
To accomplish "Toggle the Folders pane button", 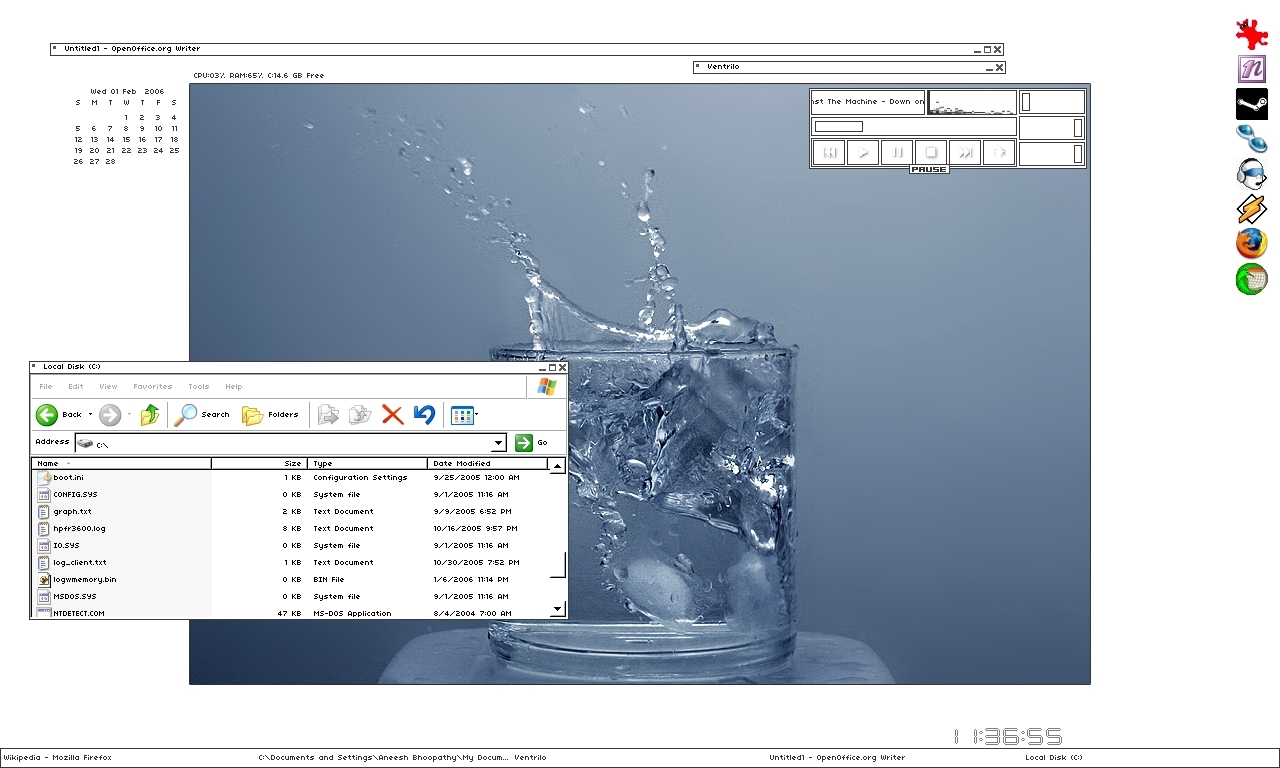I will [270, 415].
